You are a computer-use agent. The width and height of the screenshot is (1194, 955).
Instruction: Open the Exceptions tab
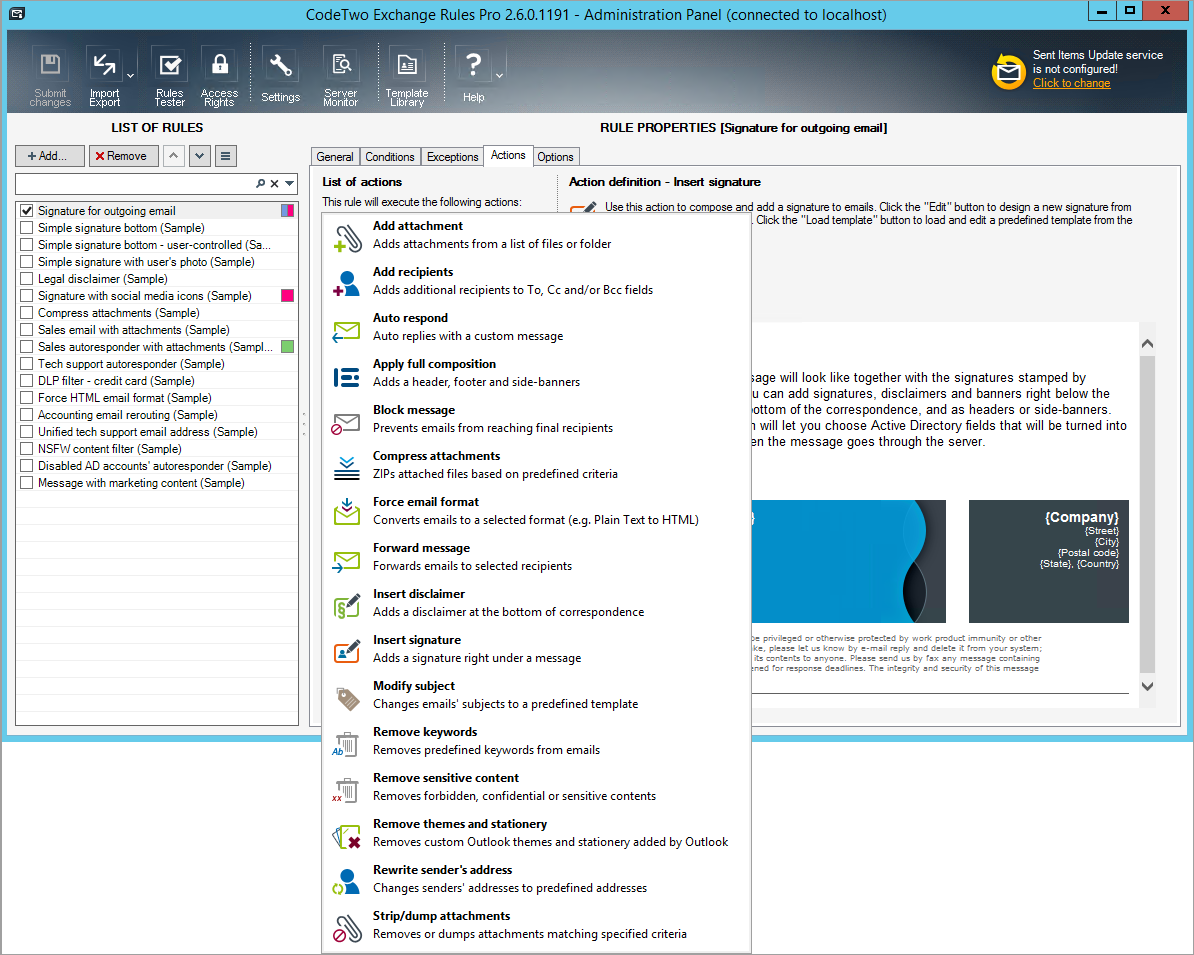[452, 157]
